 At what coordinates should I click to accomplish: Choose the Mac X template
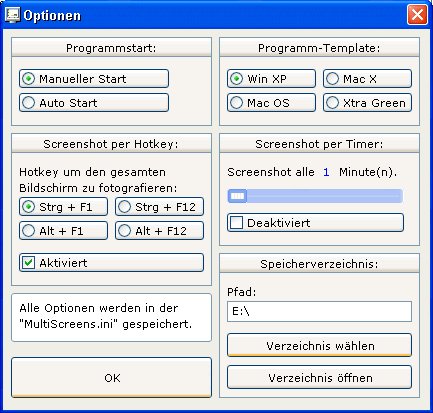(367, 79)
